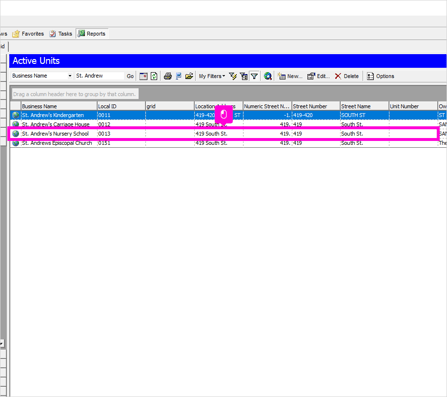
Task: Click the filter builder icon
Action: click(244, 76)
